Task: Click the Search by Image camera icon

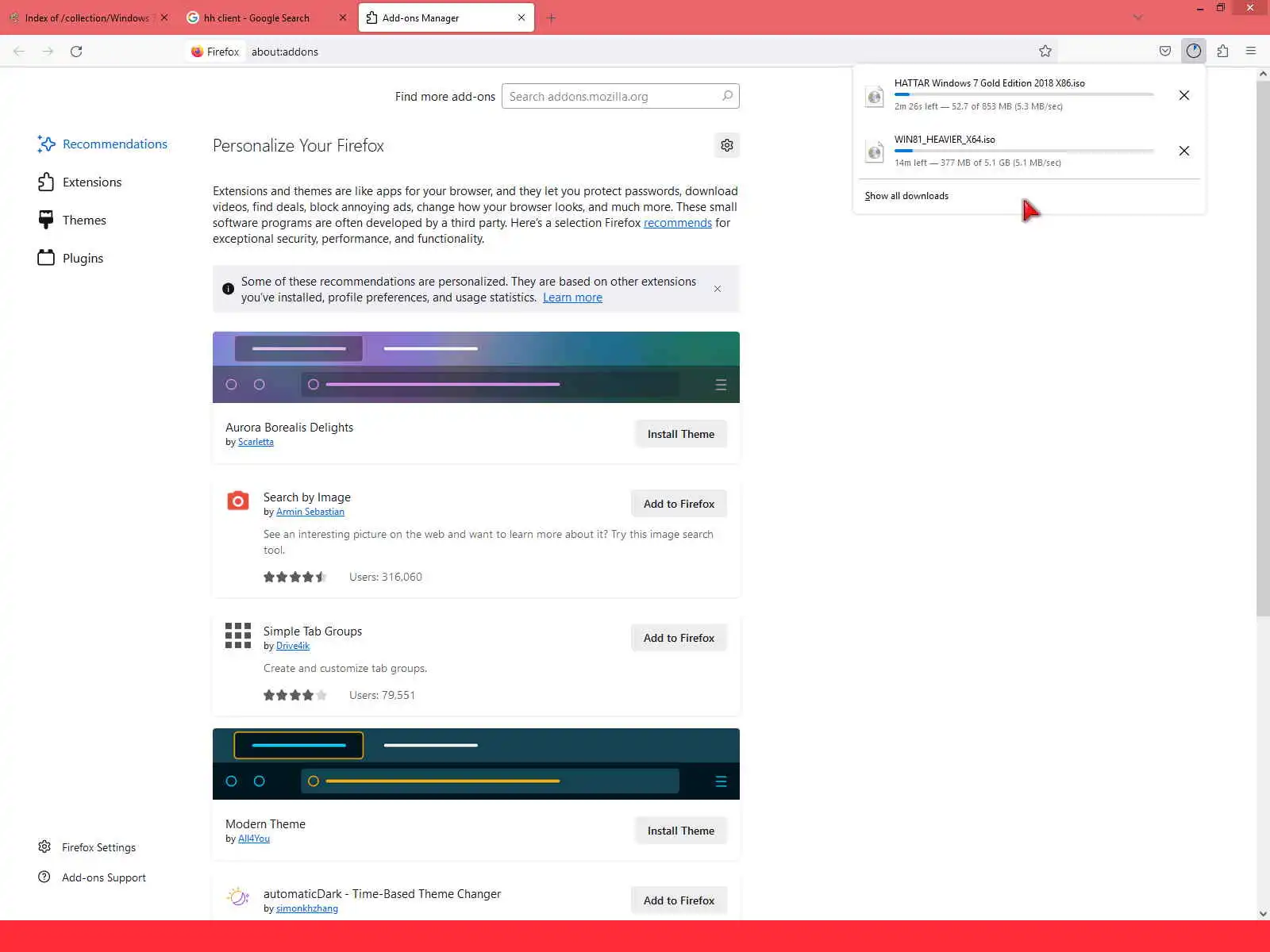Action: 238,501
